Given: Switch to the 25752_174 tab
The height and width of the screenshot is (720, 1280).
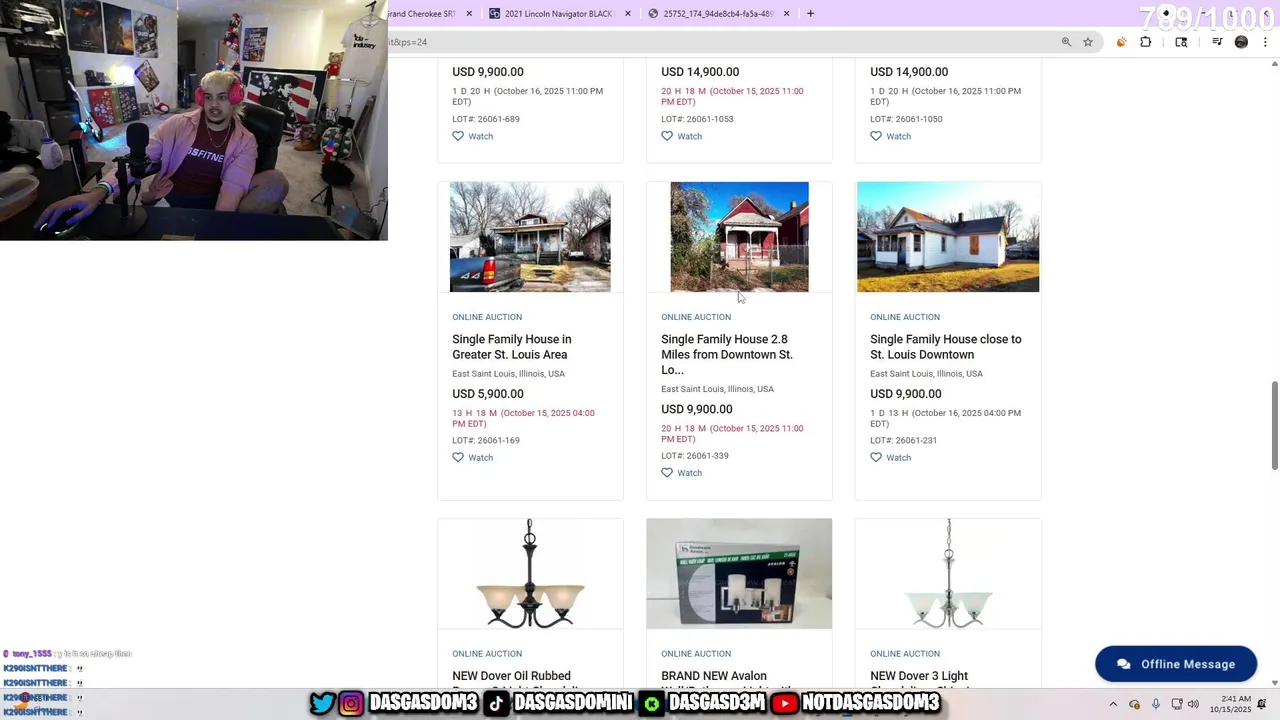Looking at the screenshot, I should 718,13.
